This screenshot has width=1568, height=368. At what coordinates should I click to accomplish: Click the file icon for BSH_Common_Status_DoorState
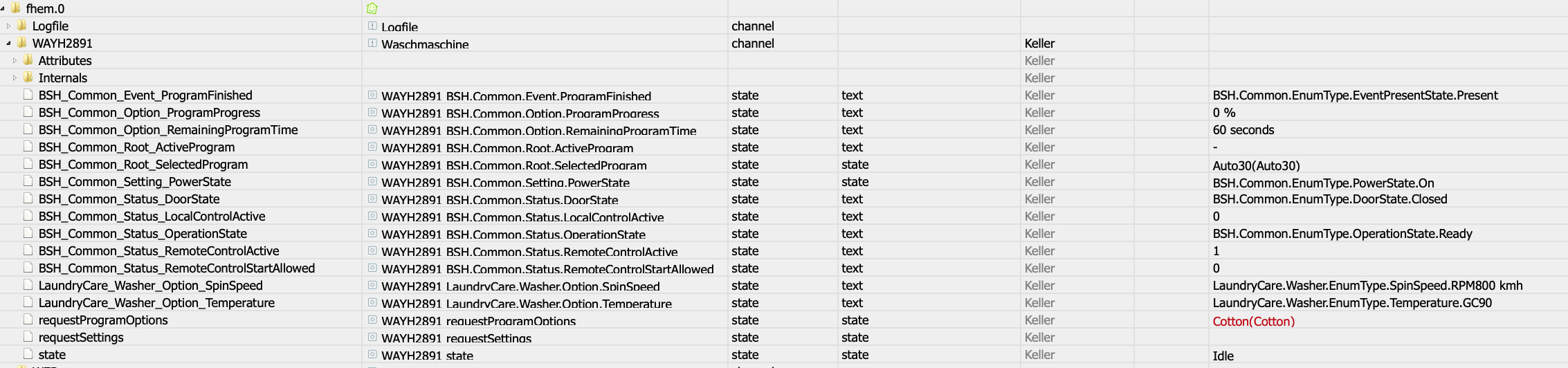tap(28, 199)
